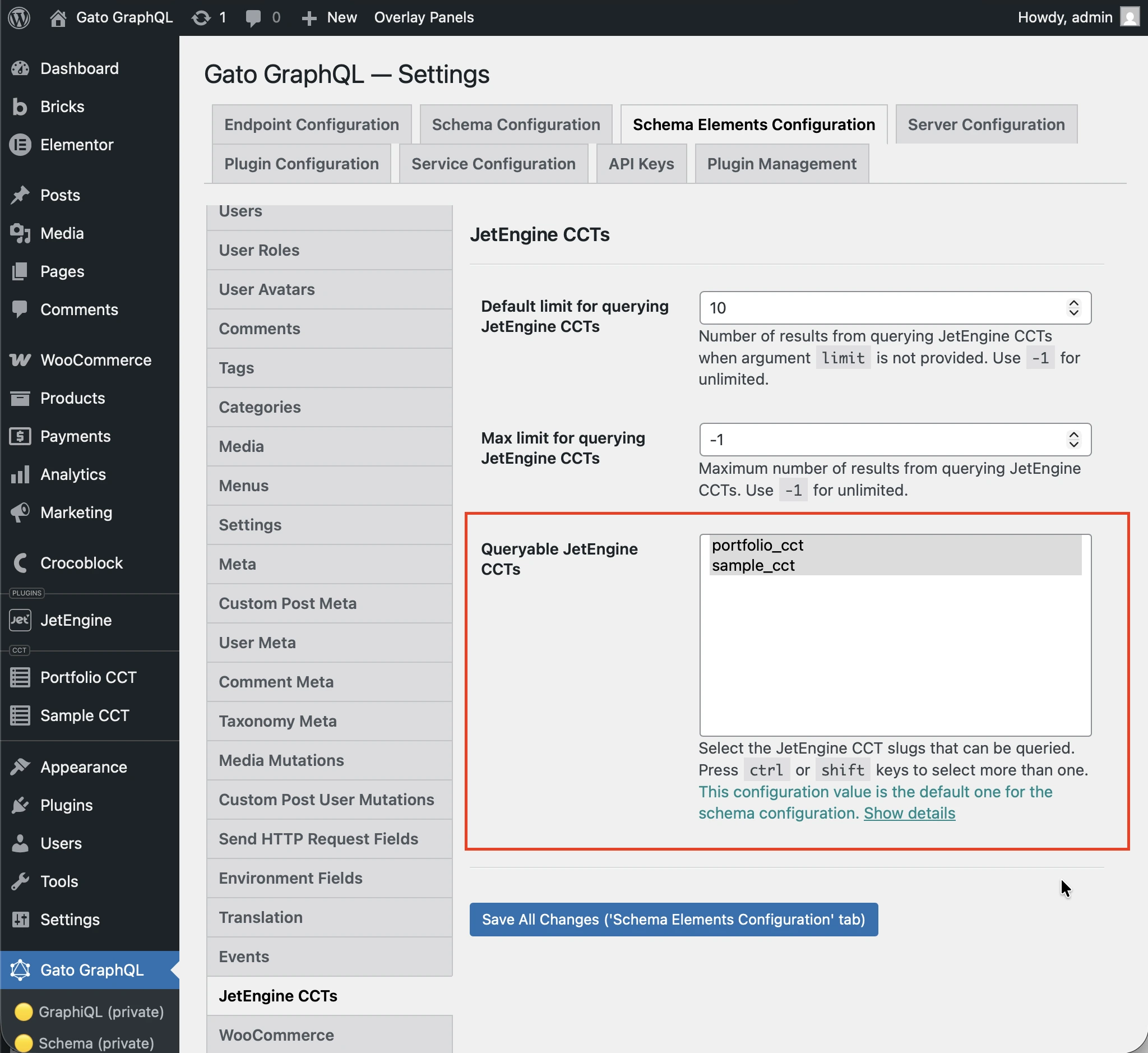This screenshot has height=1053, width=1148.
Task: Increase the Default limit using its stepper arrow
Action: (x=1073, y=303)
